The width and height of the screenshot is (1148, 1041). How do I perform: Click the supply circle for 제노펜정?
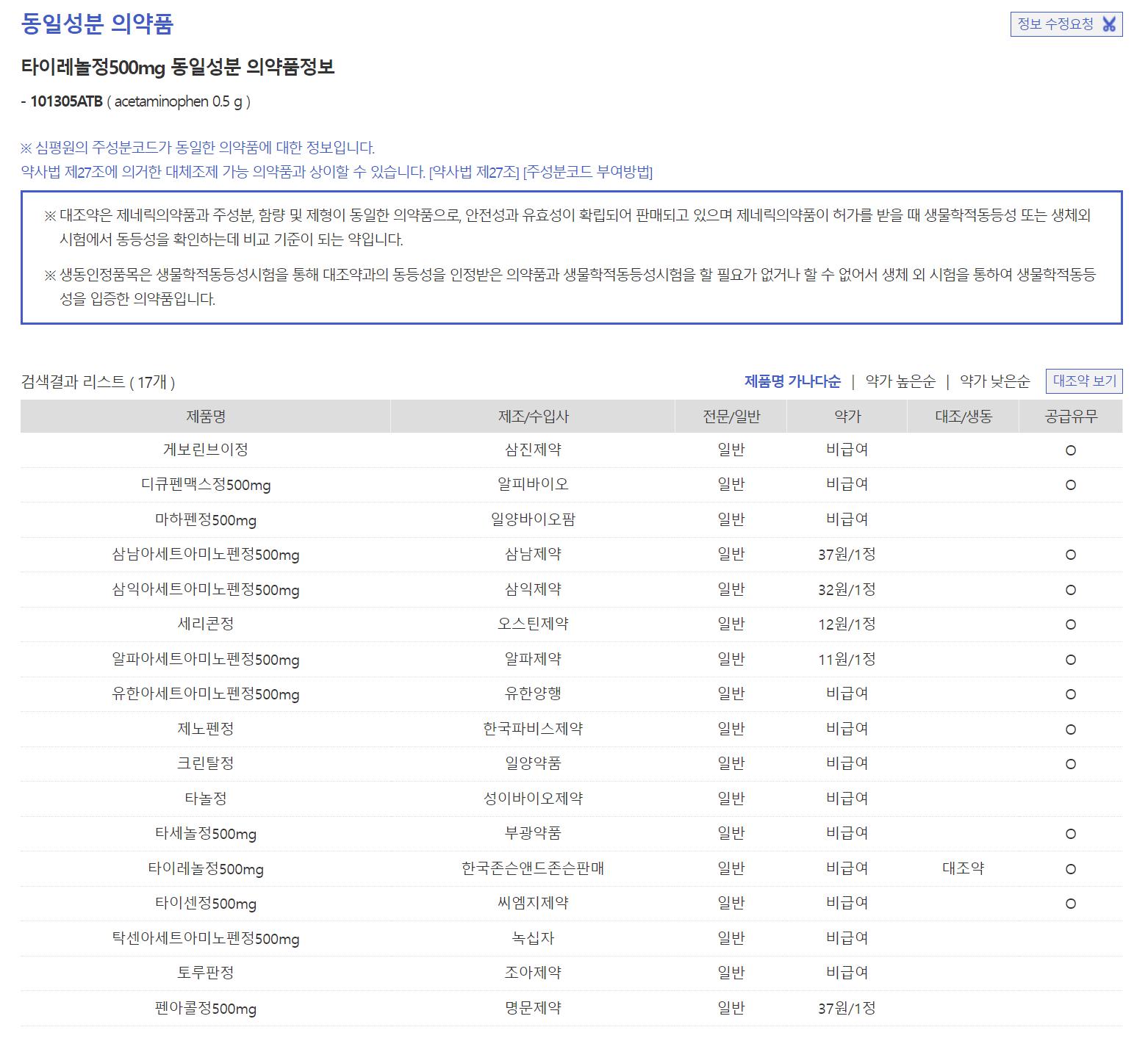coord(1071,730)
